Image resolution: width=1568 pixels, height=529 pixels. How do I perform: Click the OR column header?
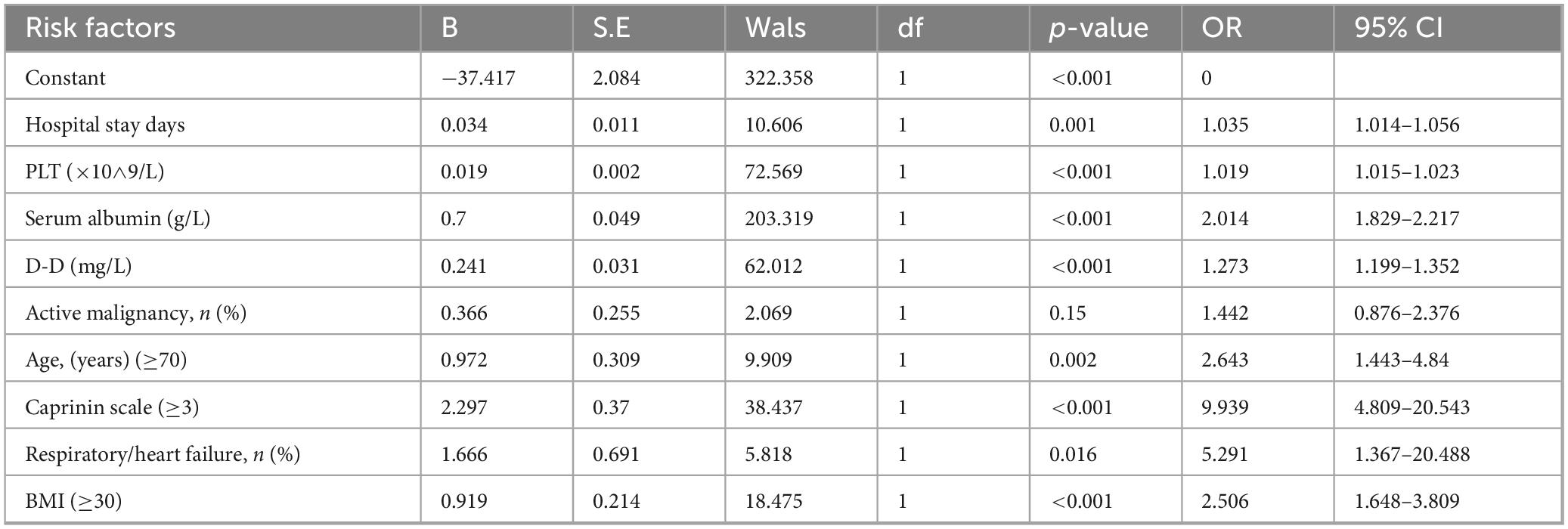tap(1221, 28)
